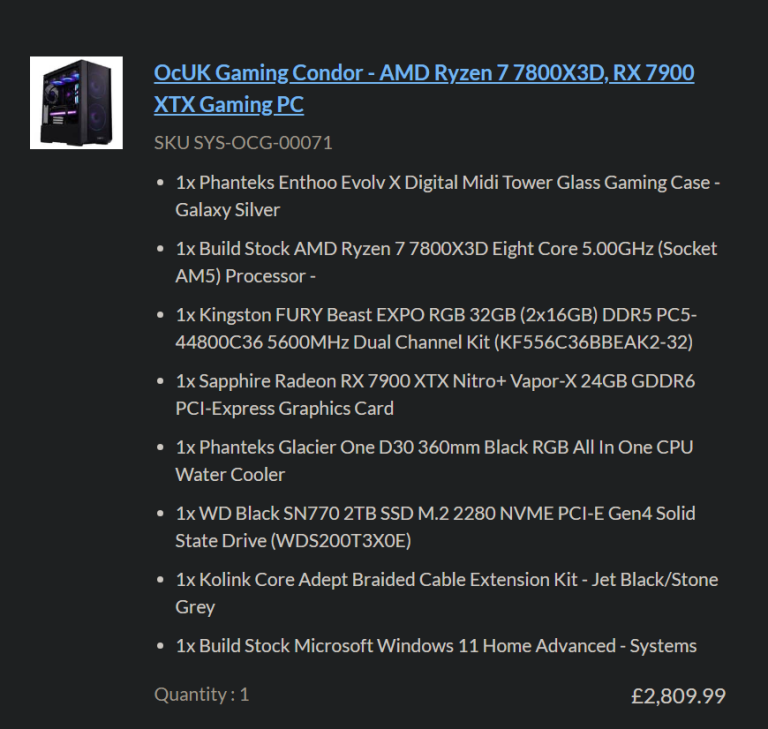Click the bullet beside the Windows 11 entry
This screenshot has height=729, width=768.
pyautogui.click(x=160, y=646)
